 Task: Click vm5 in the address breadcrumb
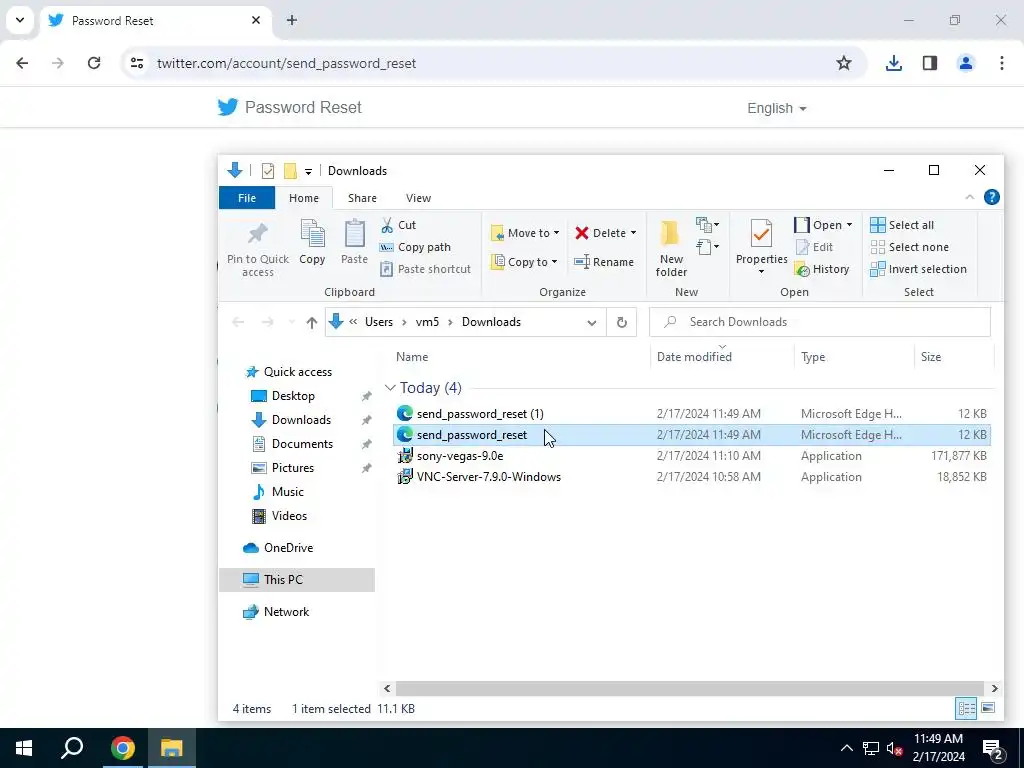coord(427,322)
